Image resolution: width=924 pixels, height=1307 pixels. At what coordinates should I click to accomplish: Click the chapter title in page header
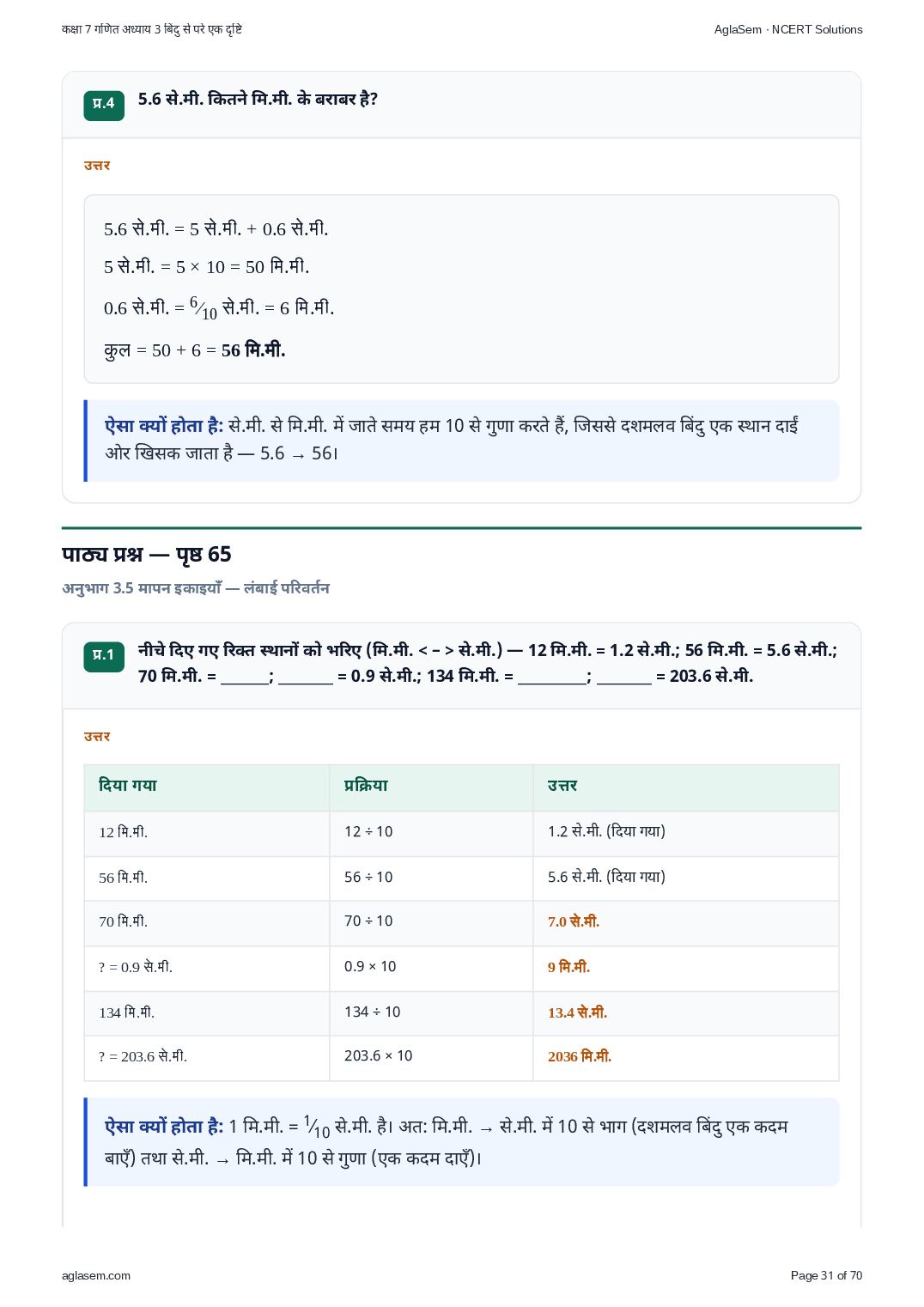pos(152,29)
